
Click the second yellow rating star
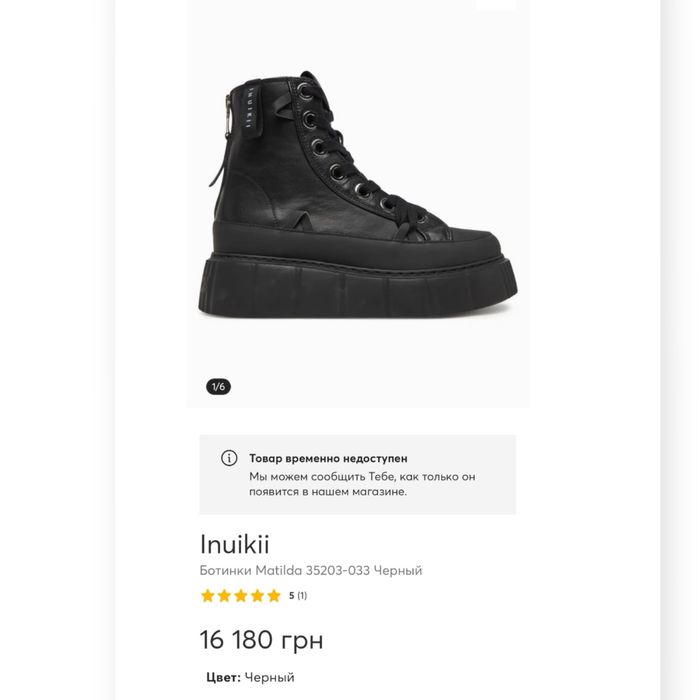224,596
